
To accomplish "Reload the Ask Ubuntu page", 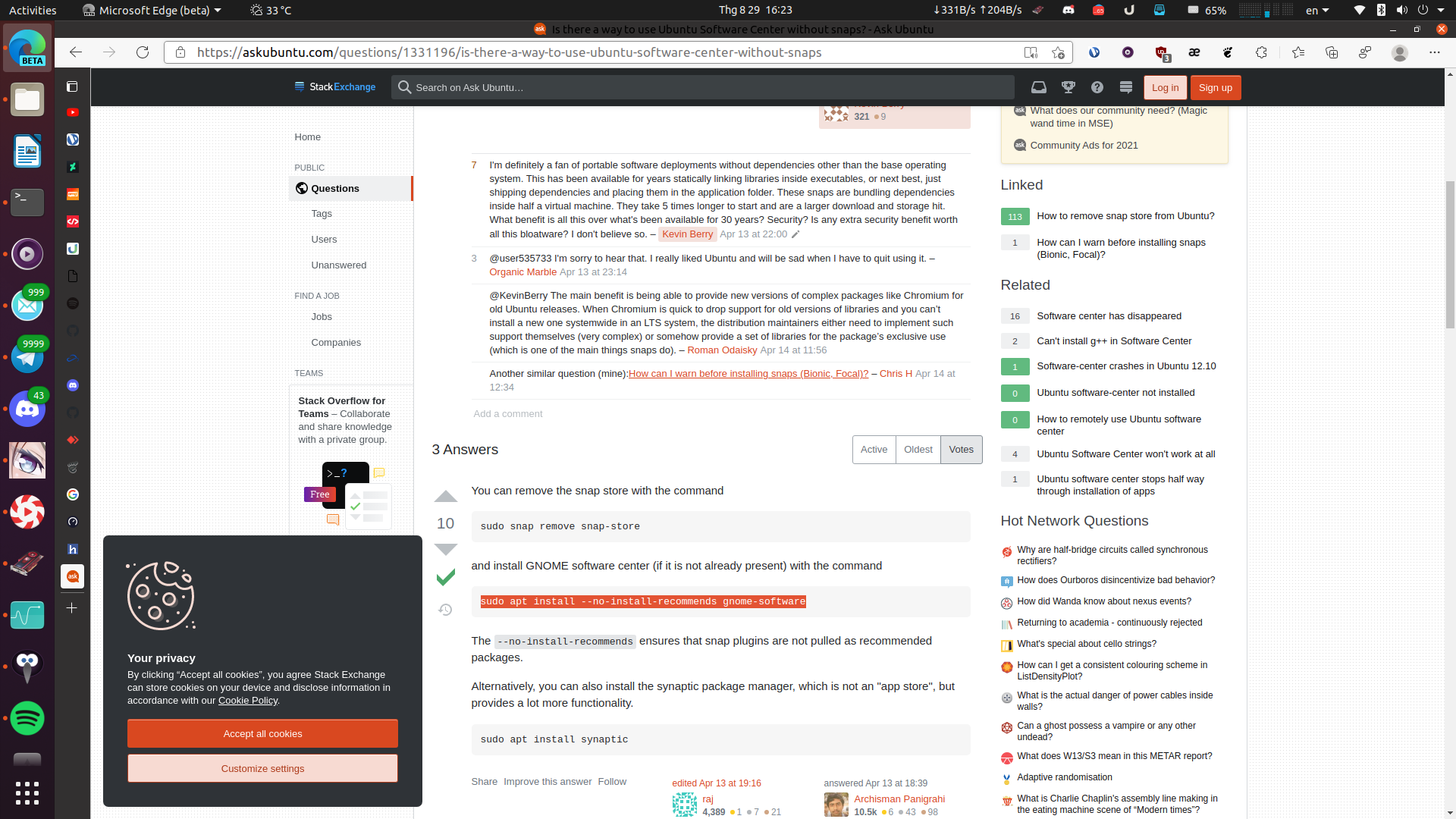I will pos(143,52).
